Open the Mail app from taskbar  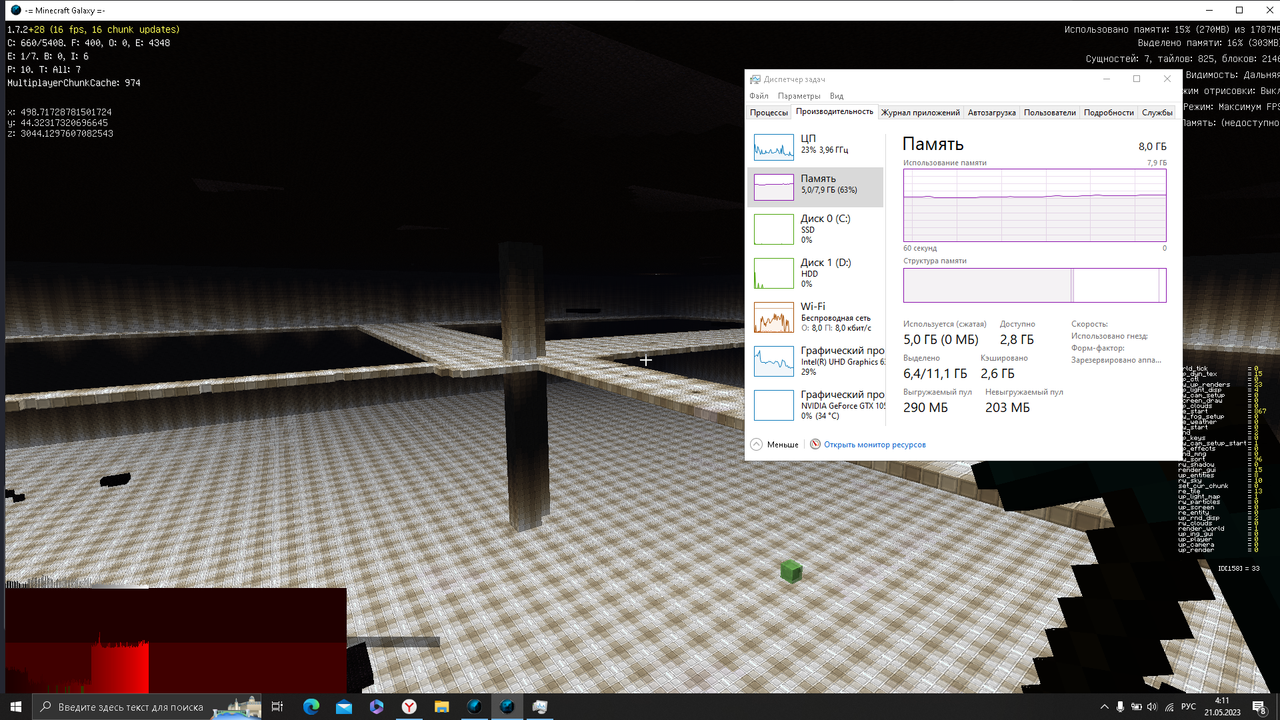pyautogui.click(x=344, y=707)
